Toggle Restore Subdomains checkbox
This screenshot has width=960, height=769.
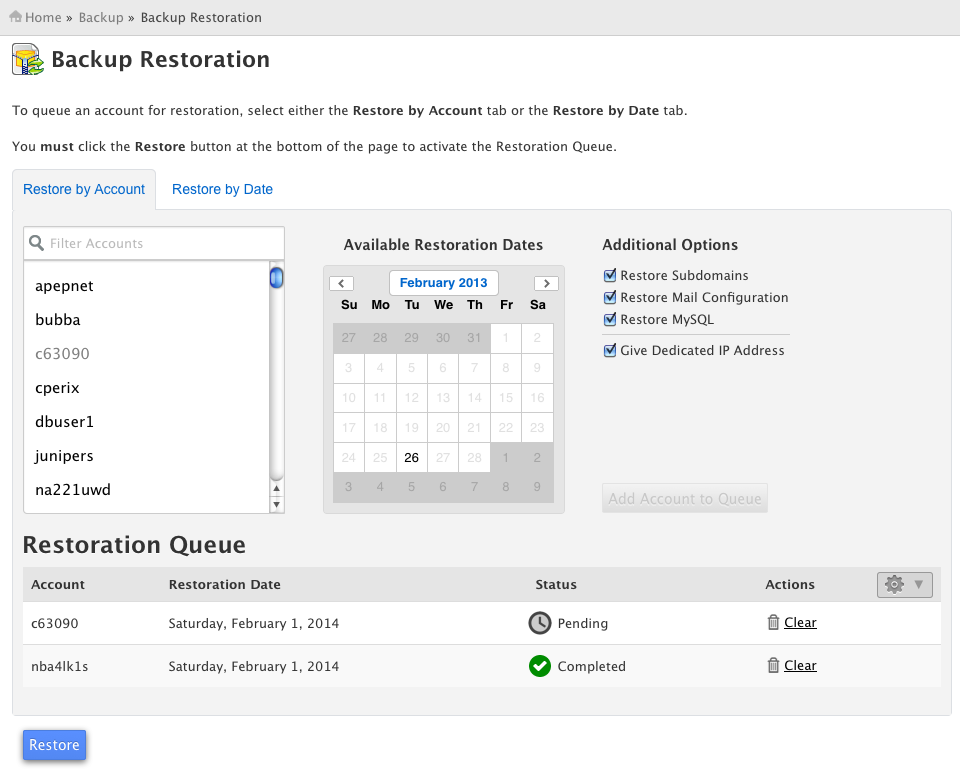tap(610, 275)
